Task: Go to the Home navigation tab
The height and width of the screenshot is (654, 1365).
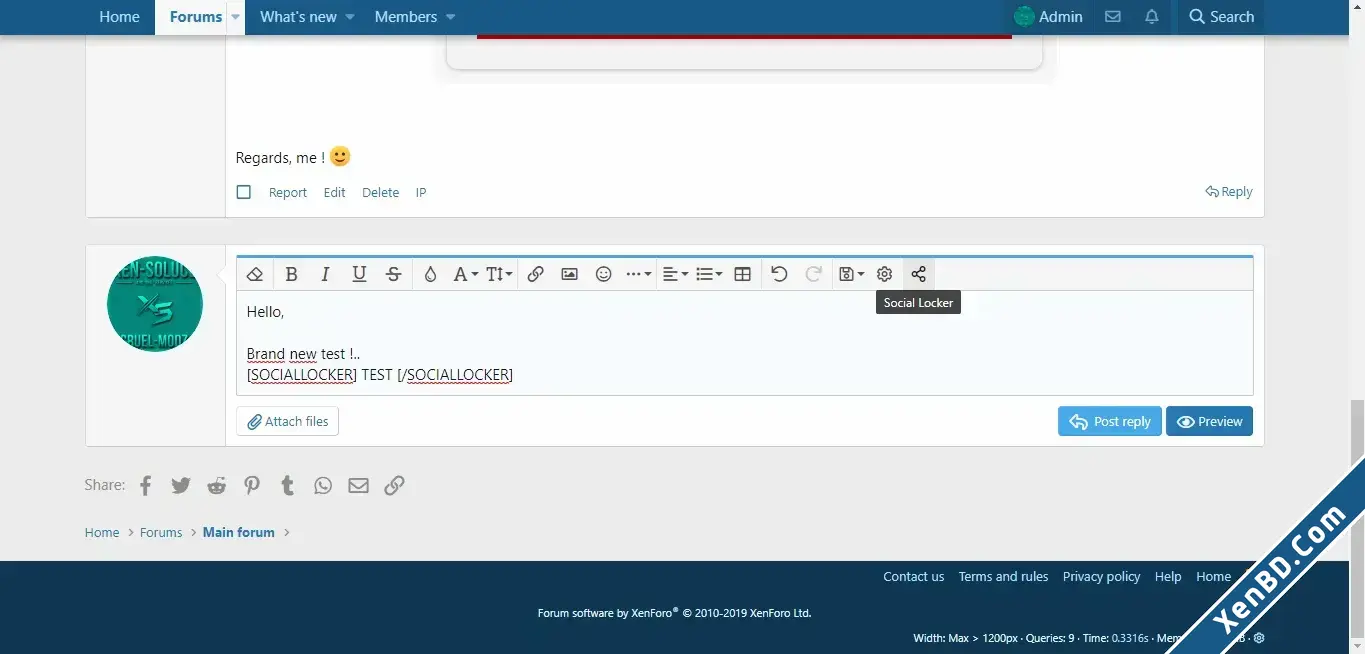Action: [120, 17]
